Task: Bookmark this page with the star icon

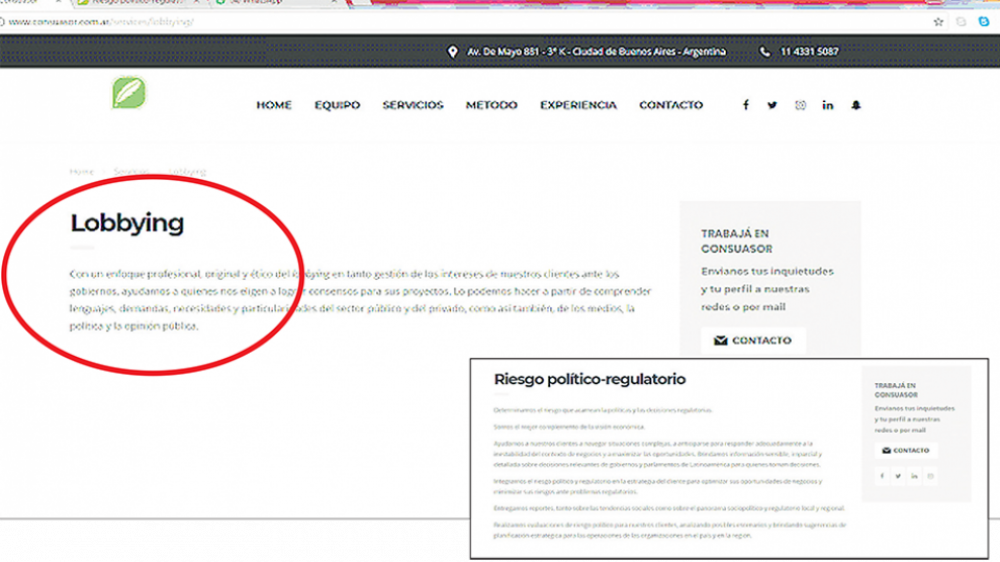Action: point(938,22)
